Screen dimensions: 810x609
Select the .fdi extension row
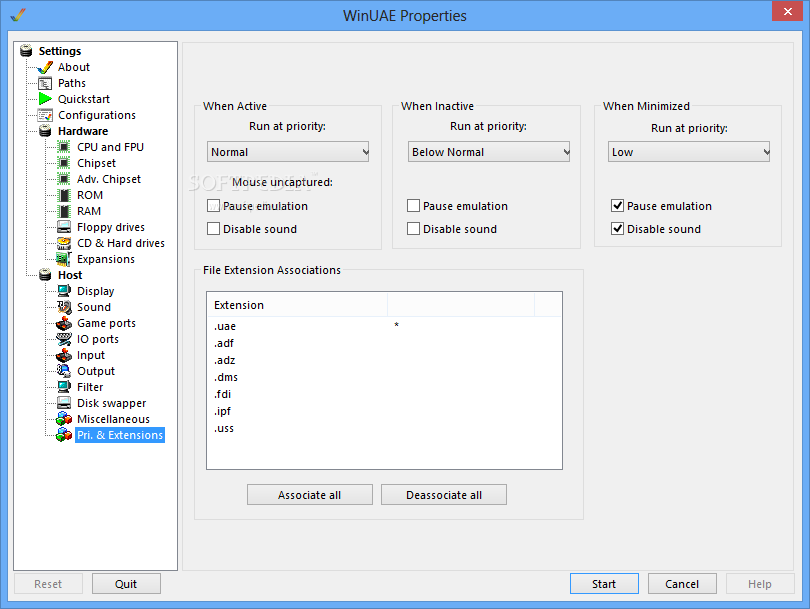384,394
